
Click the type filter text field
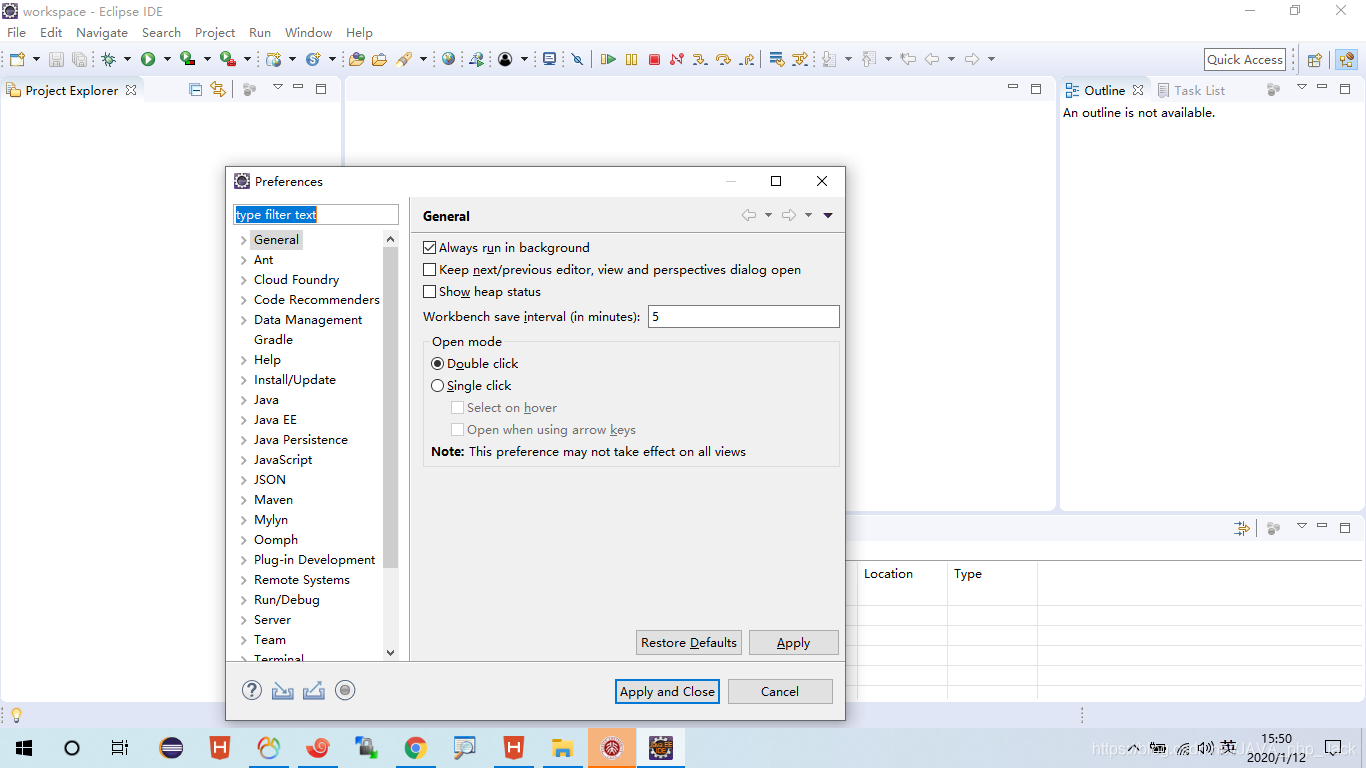(316, 214)
